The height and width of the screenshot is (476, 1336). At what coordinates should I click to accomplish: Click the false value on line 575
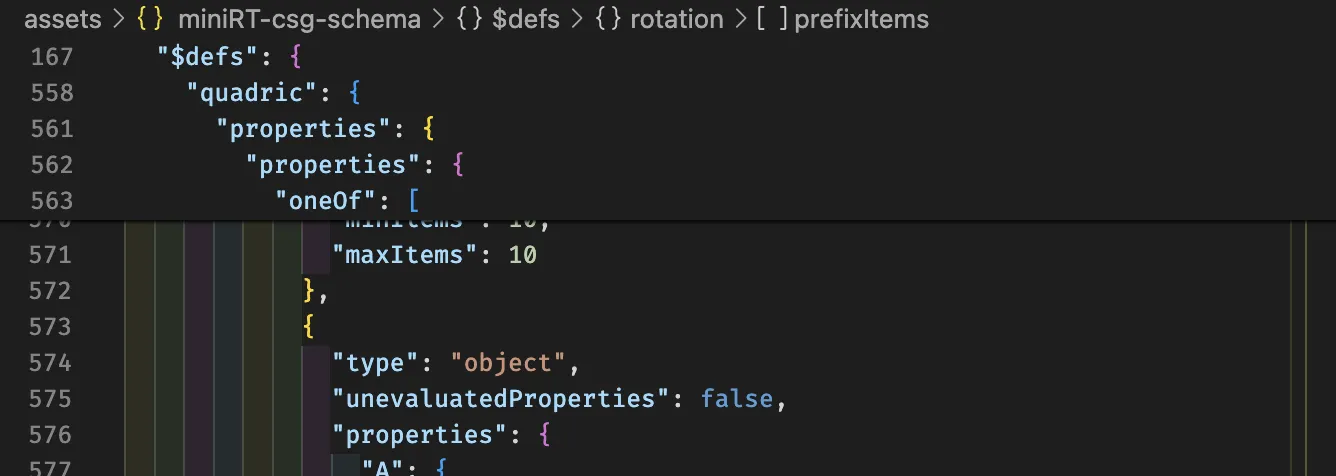737,399
